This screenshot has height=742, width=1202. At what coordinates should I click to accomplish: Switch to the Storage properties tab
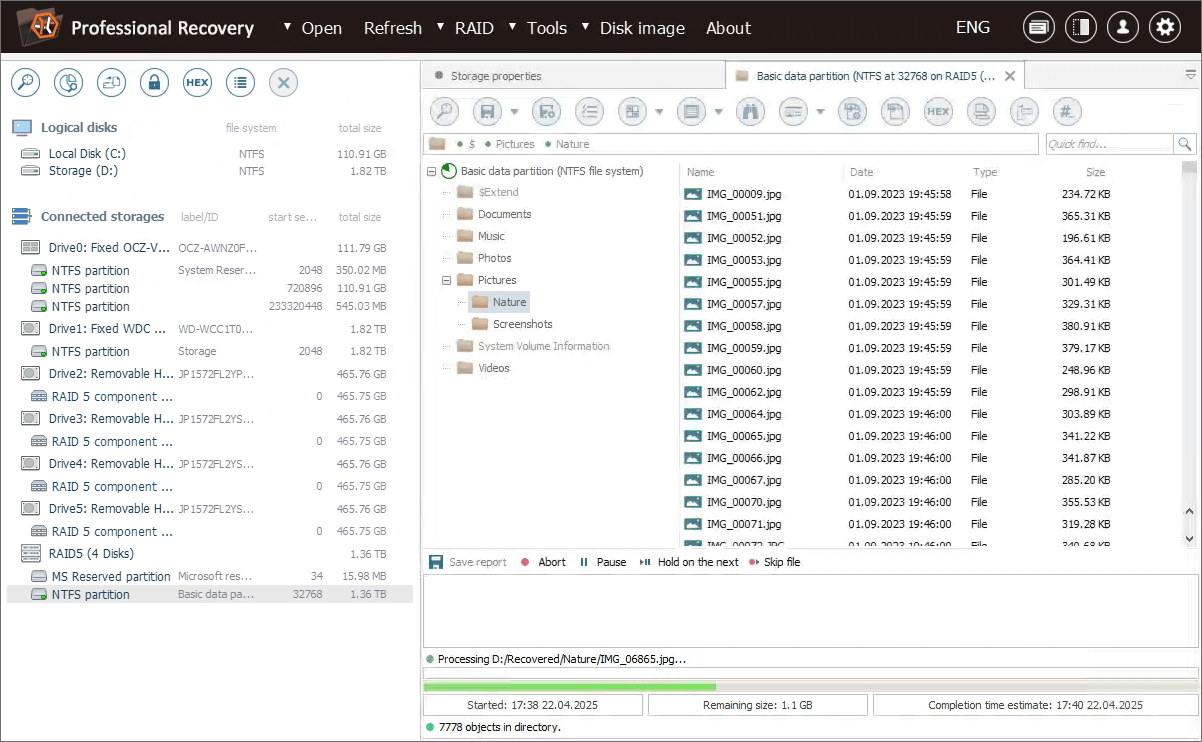[495, 76]
